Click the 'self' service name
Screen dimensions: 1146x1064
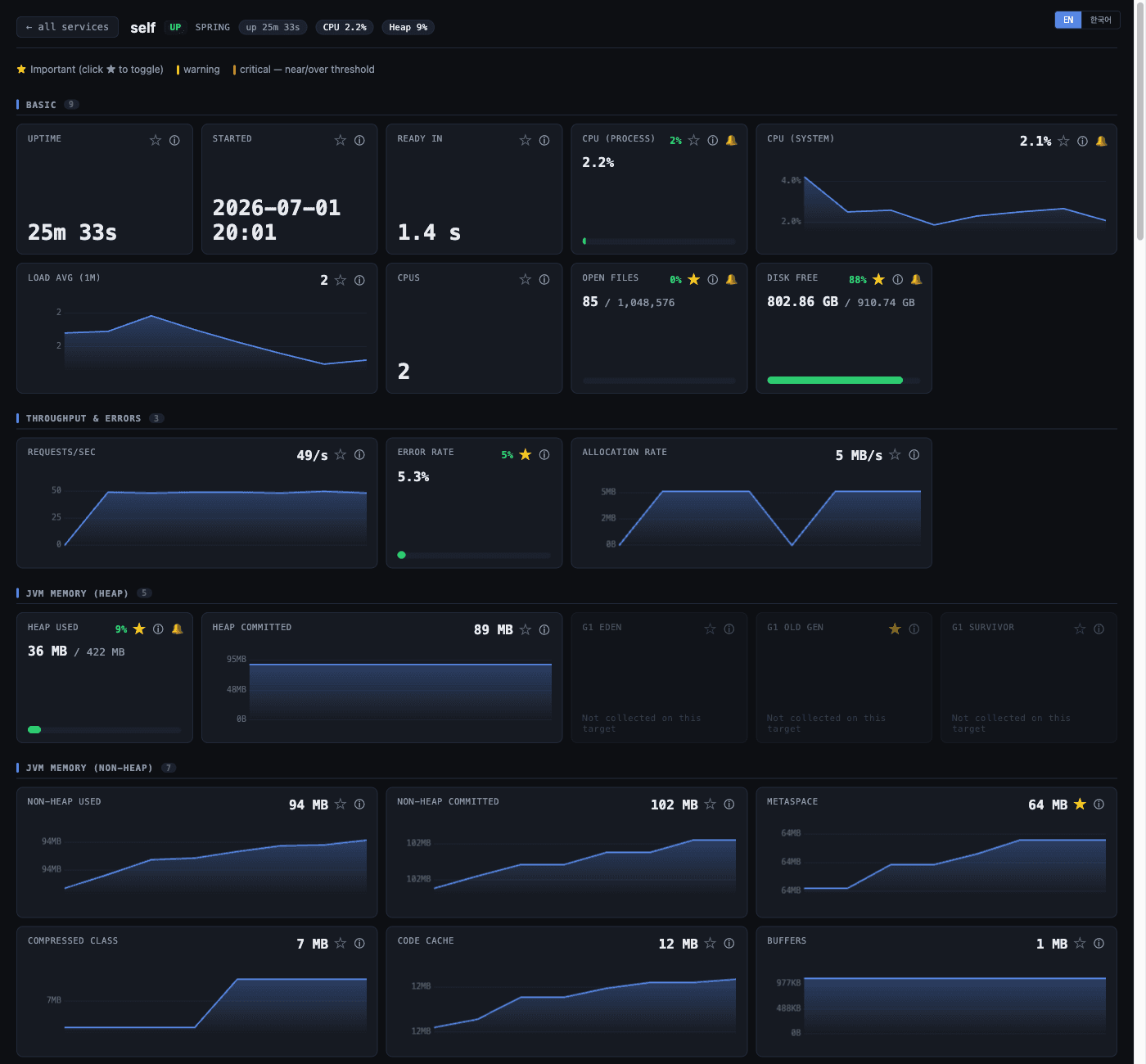[x=142, y=28]
